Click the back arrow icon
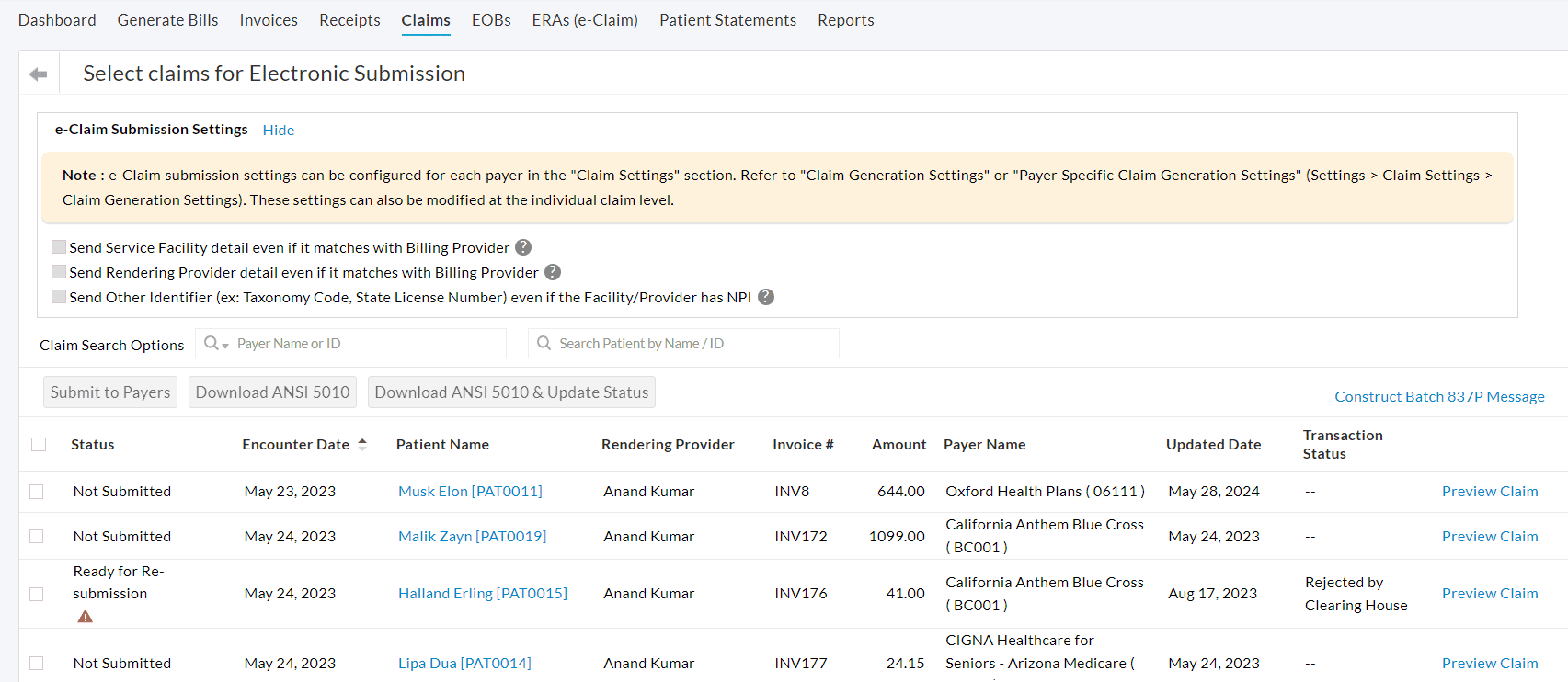 (38, 74)
